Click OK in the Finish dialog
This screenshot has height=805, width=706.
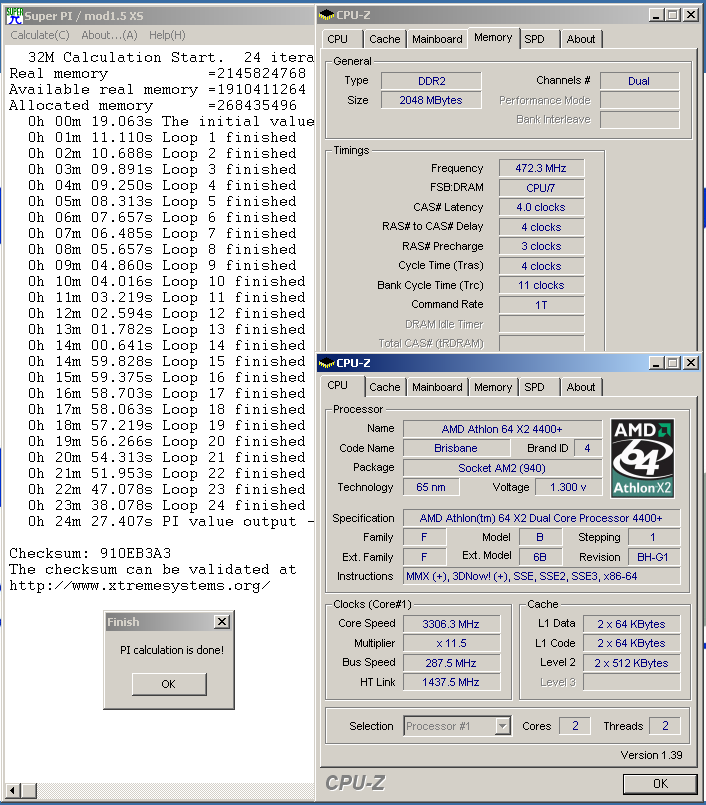(169, 684)
